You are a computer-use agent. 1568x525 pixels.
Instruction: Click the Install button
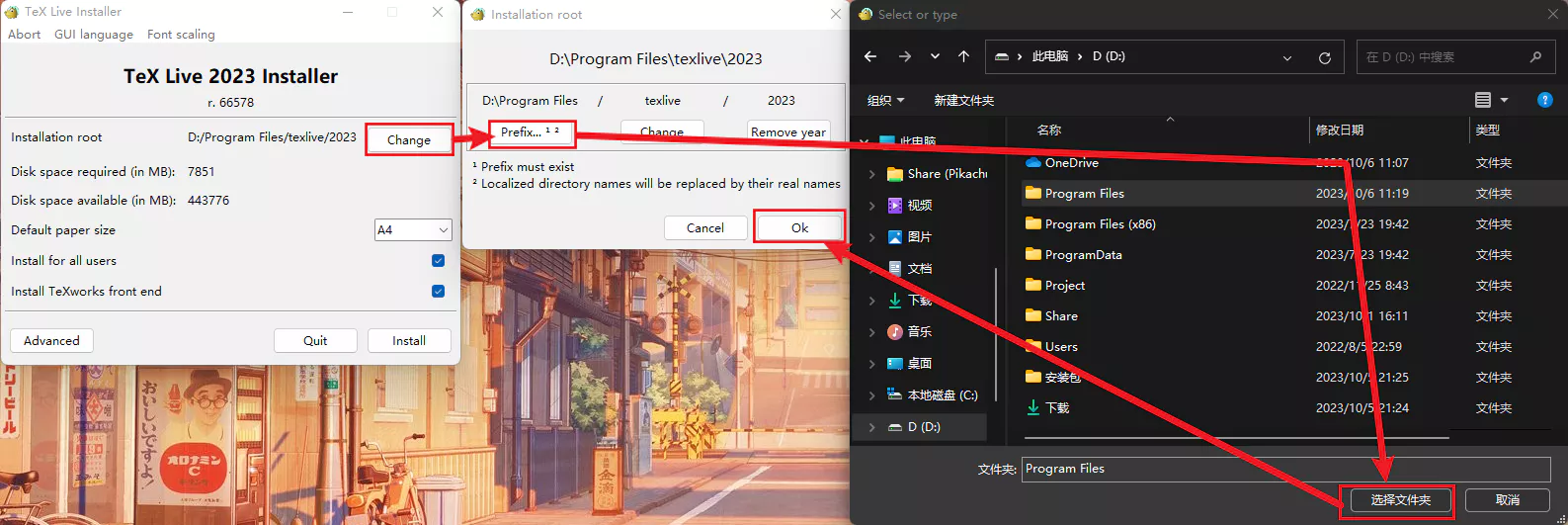pos(409,340)
